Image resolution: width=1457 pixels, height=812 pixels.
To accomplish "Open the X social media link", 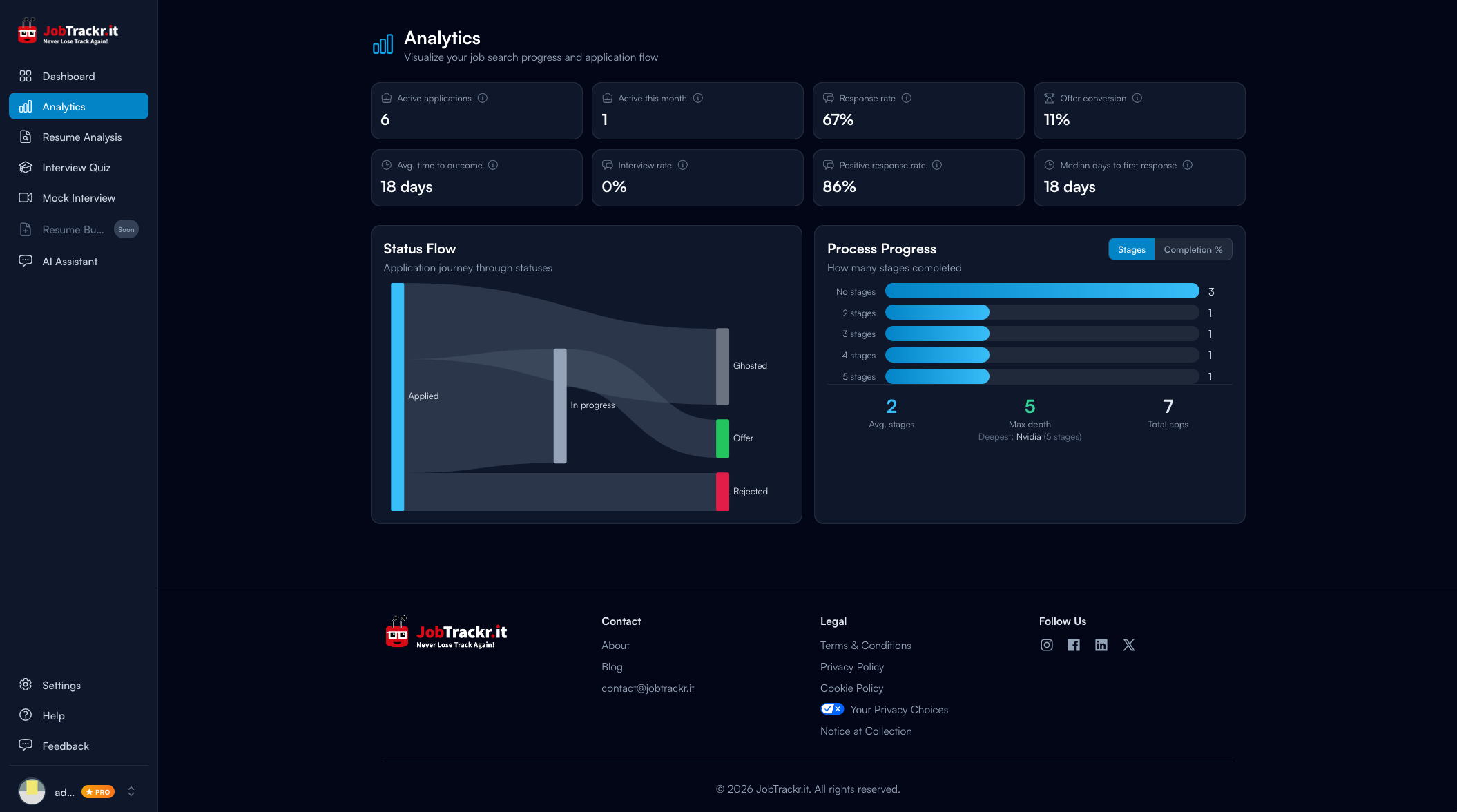I will [1129, 645].
